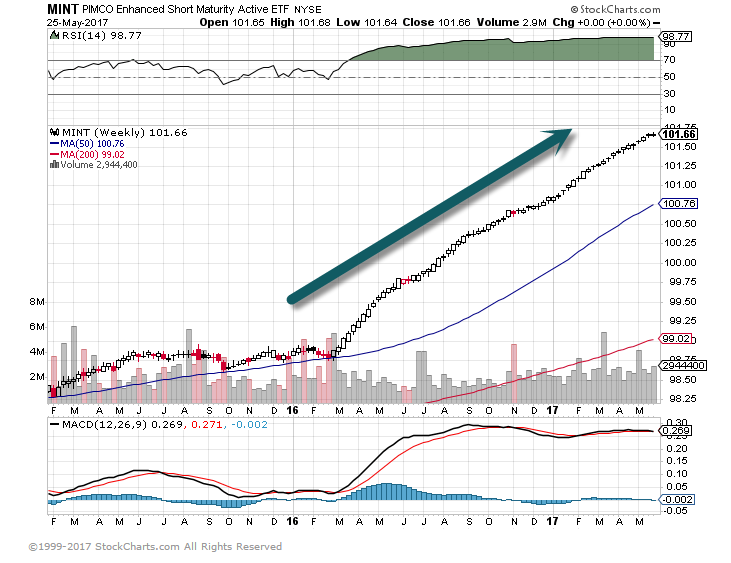
Task: Click the blue MA(50) 100.76 legend entry
Action: click(x=87, y=144)
